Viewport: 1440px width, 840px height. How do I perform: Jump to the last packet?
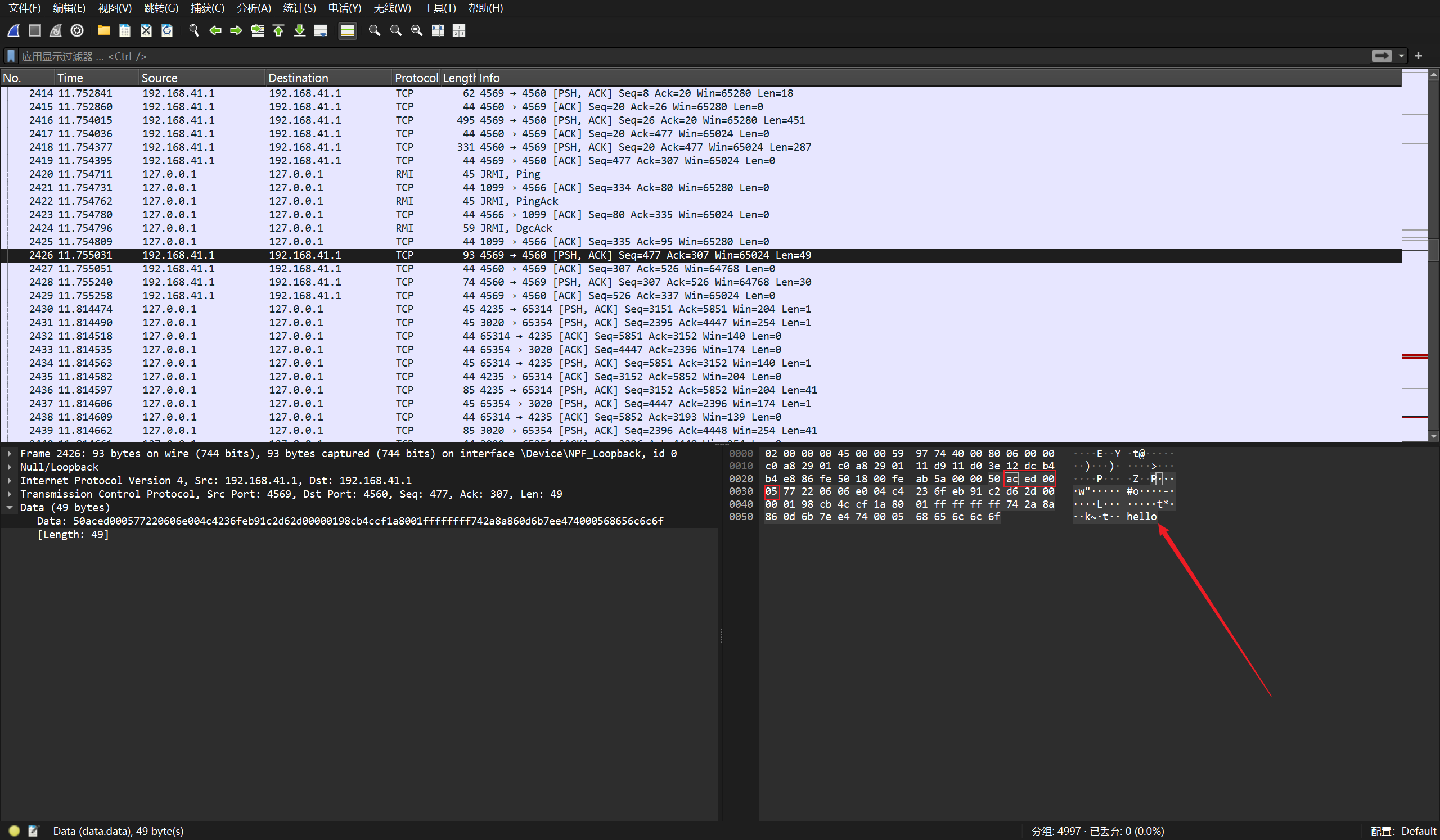point(299,30)
